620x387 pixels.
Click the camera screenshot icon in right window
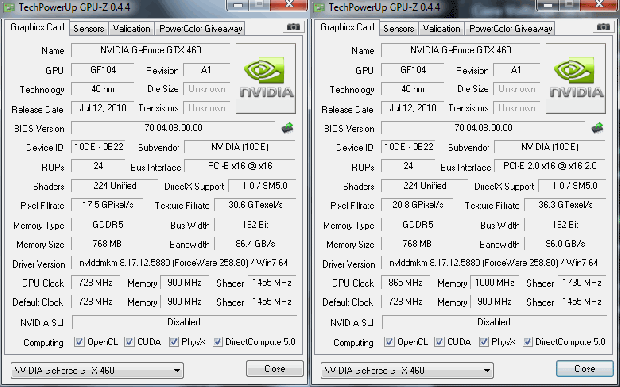[x=603, y=27]
